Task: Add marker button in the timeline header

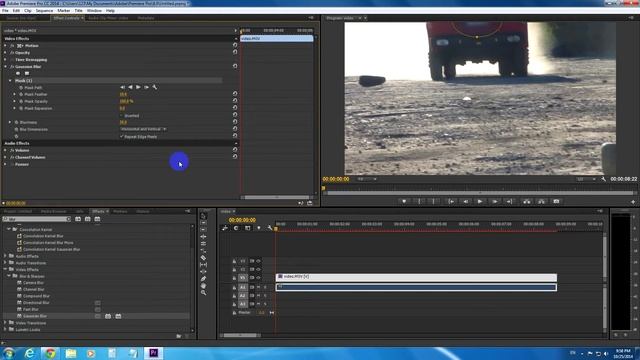Action: coord(259,228)
